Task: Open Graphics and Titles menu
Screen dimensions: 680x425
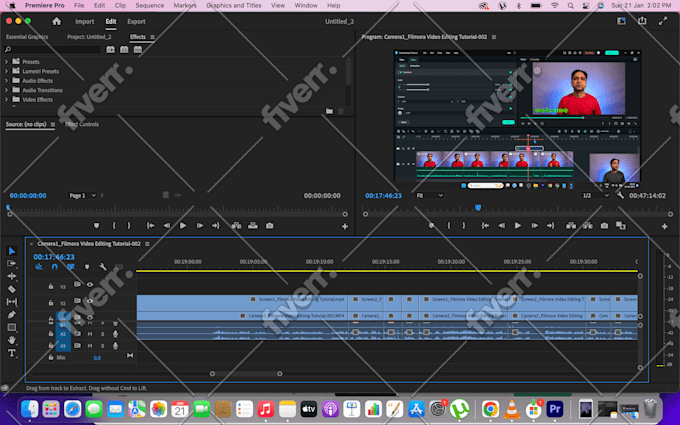Action: (234, 6)
